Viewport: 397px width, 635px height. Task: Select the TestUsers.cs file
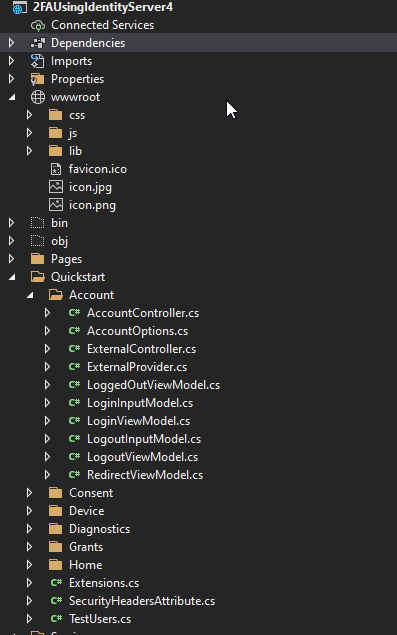100,619
